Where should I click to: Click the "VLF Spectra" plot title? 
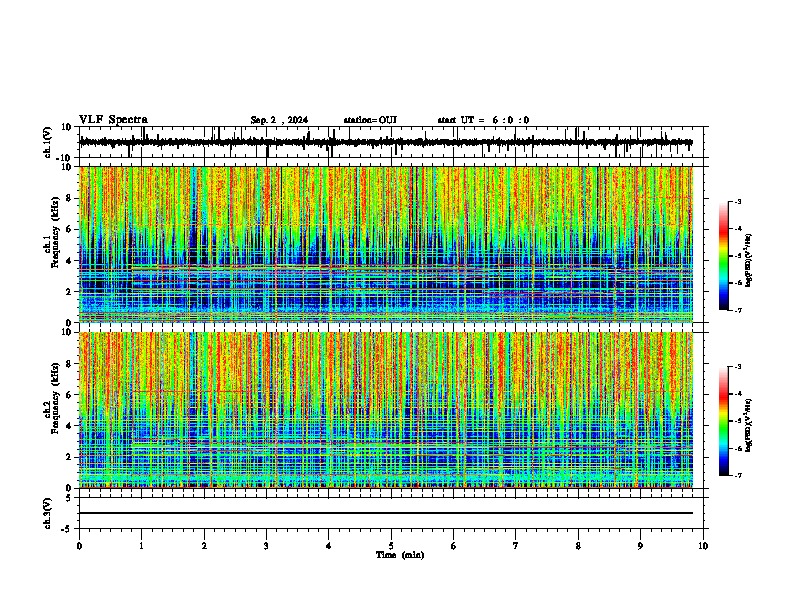[113, 120]
